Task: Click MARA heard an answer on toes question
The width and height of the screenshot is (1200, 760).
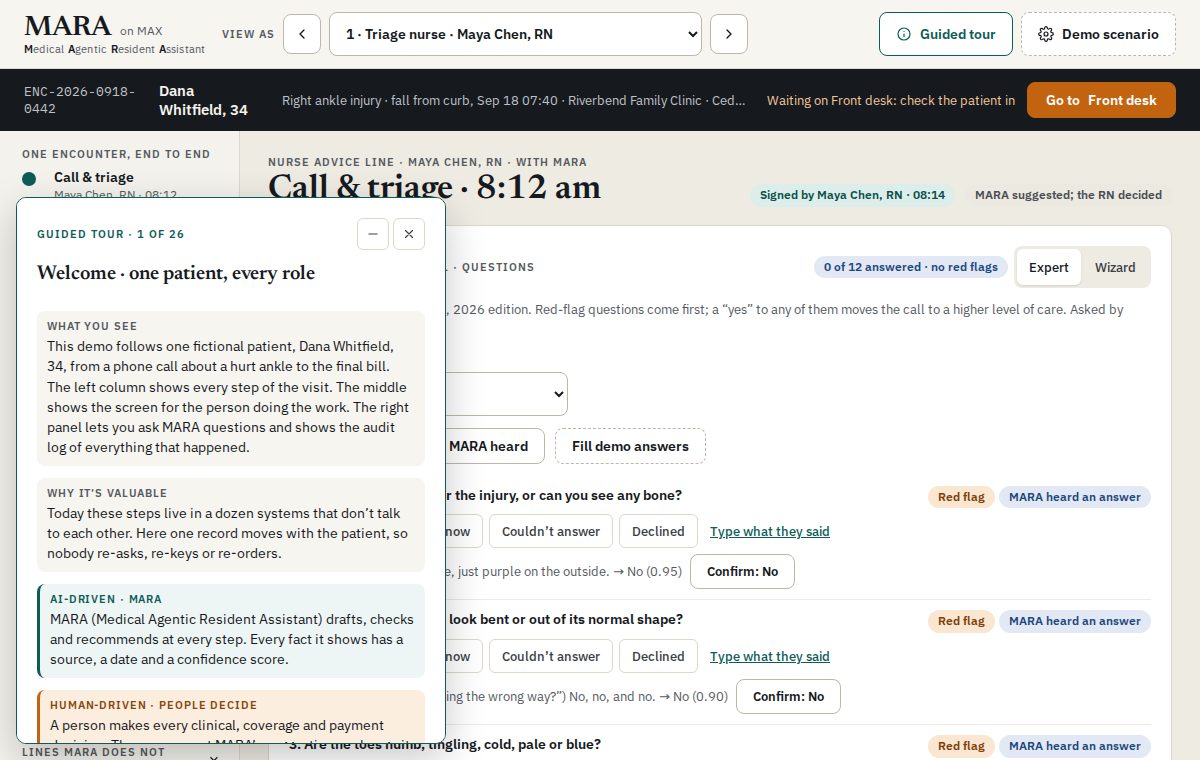Action: (x=1075, y=746)
